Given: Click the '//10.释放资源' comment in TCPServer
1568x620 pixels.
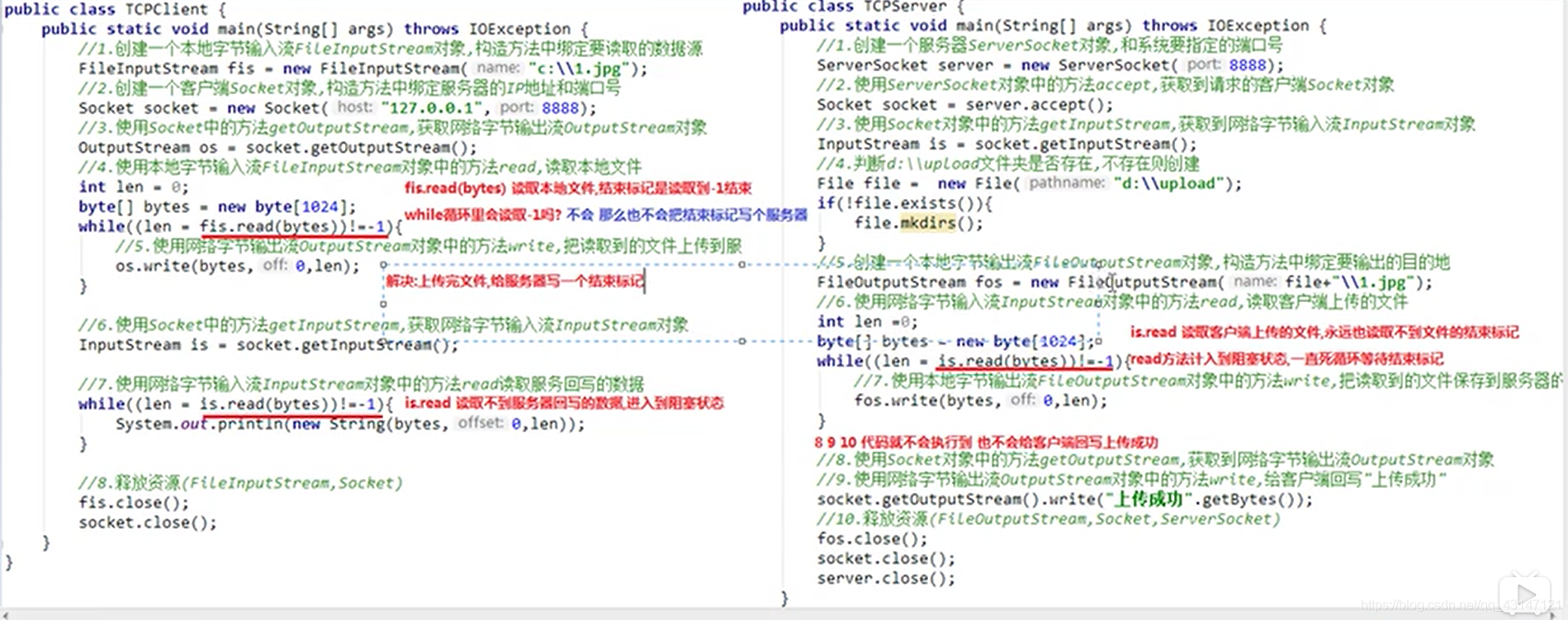Looking at the screenshot, I should tap(1048, 519).
